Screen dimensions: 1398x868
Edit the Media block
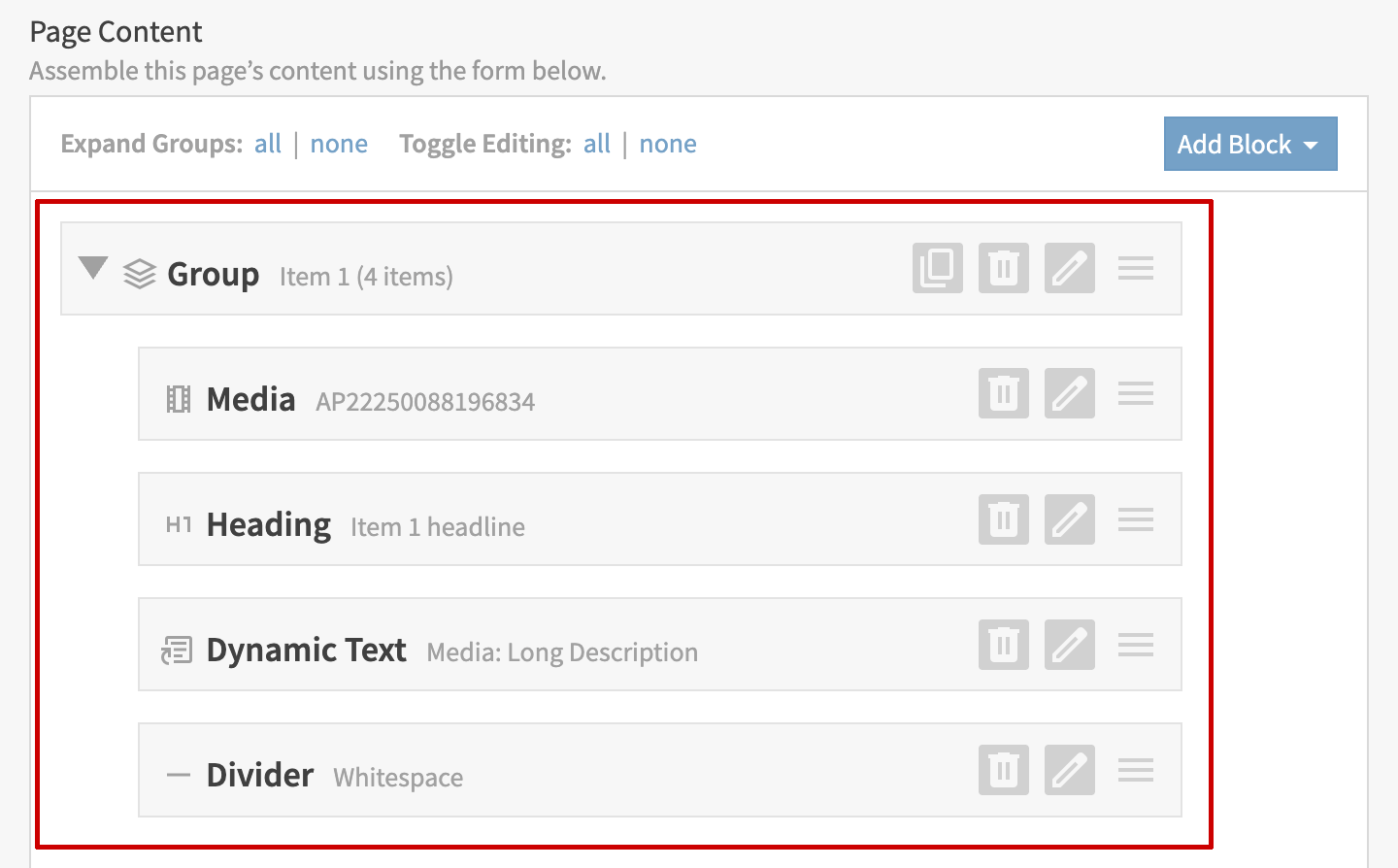(x=1069, y=393)
